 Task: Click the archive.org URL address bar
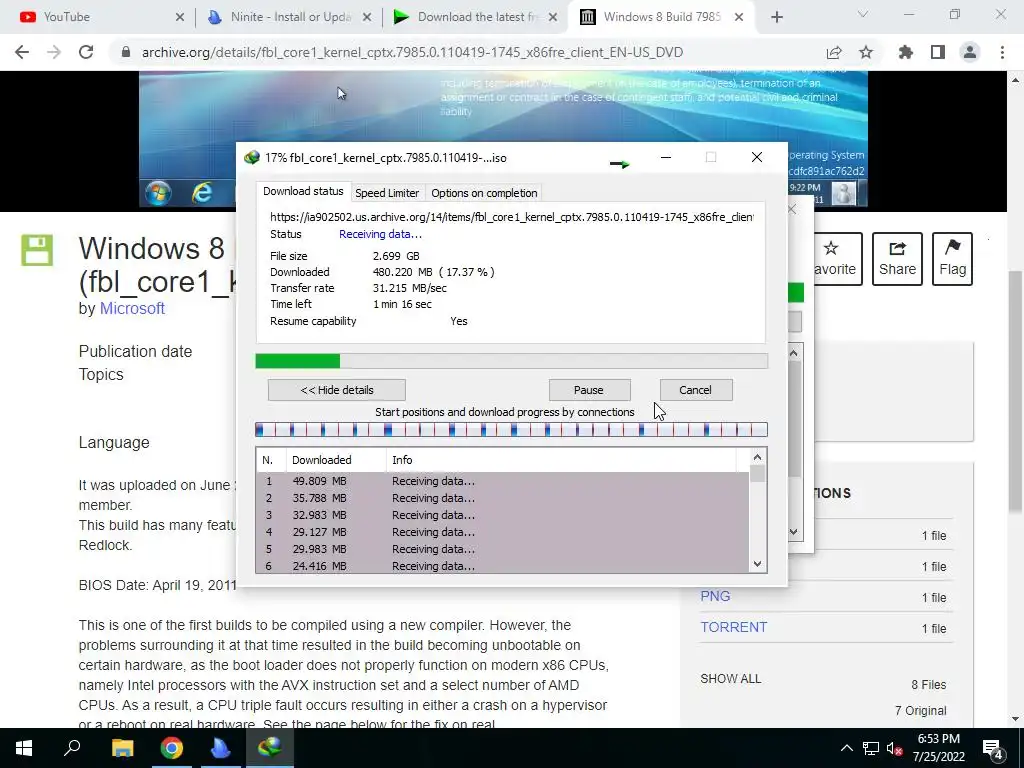(x=412, y=52)
